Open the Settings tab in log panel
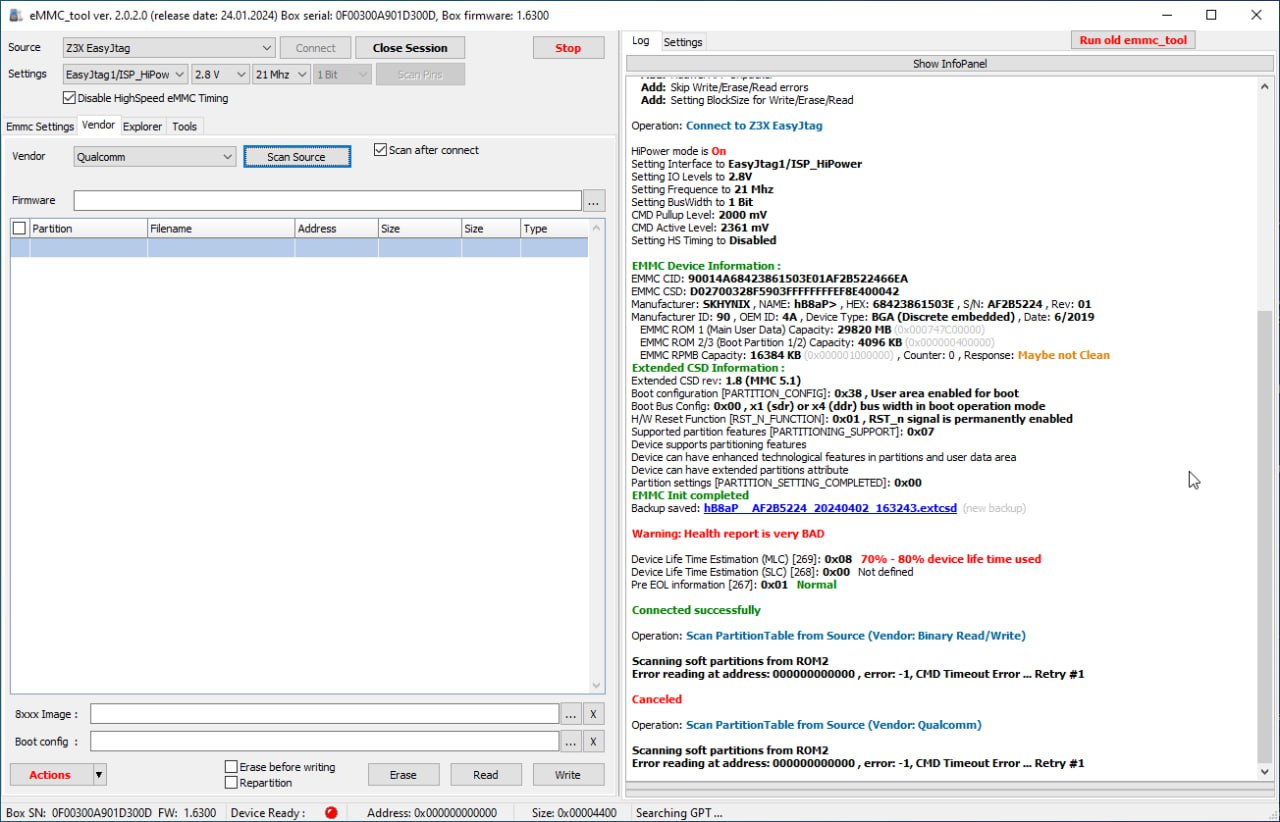Viewport: 1280px width, 822px height. click(x=683, y=42)
